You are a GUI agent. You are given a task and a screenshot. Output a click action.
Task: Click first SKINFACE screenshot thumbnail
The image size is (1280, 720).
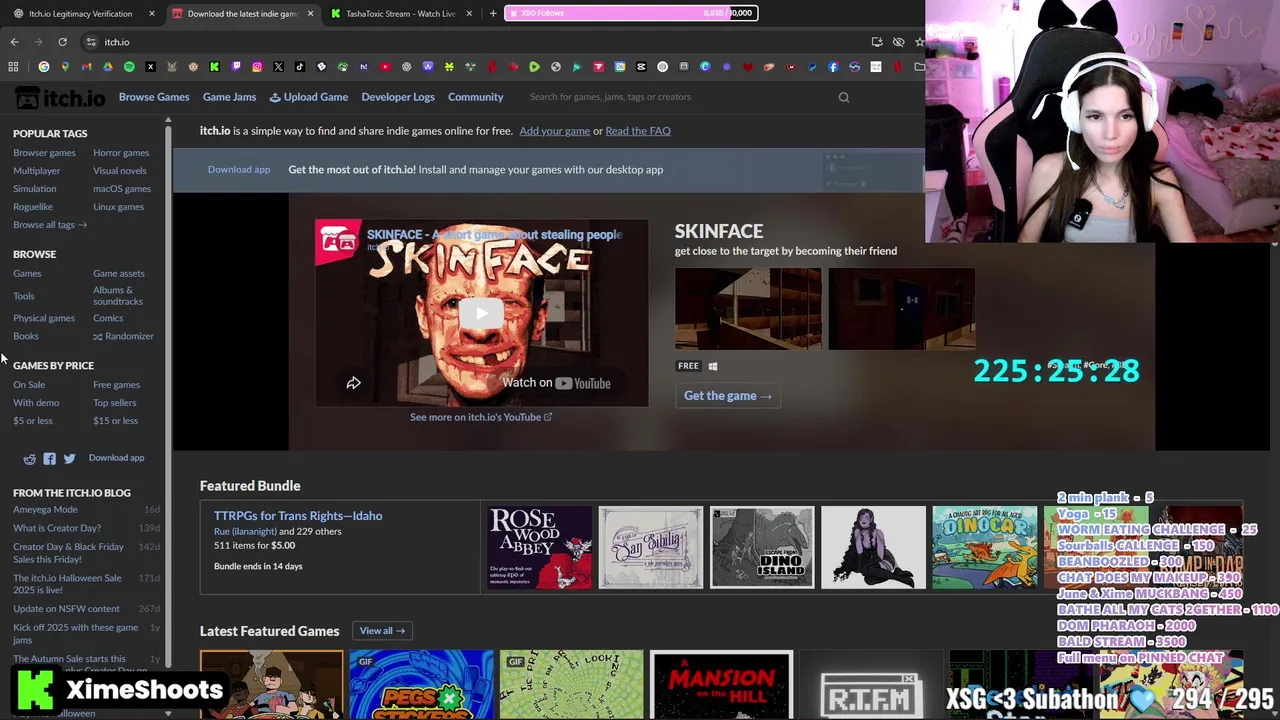click(x=748, y=309)
